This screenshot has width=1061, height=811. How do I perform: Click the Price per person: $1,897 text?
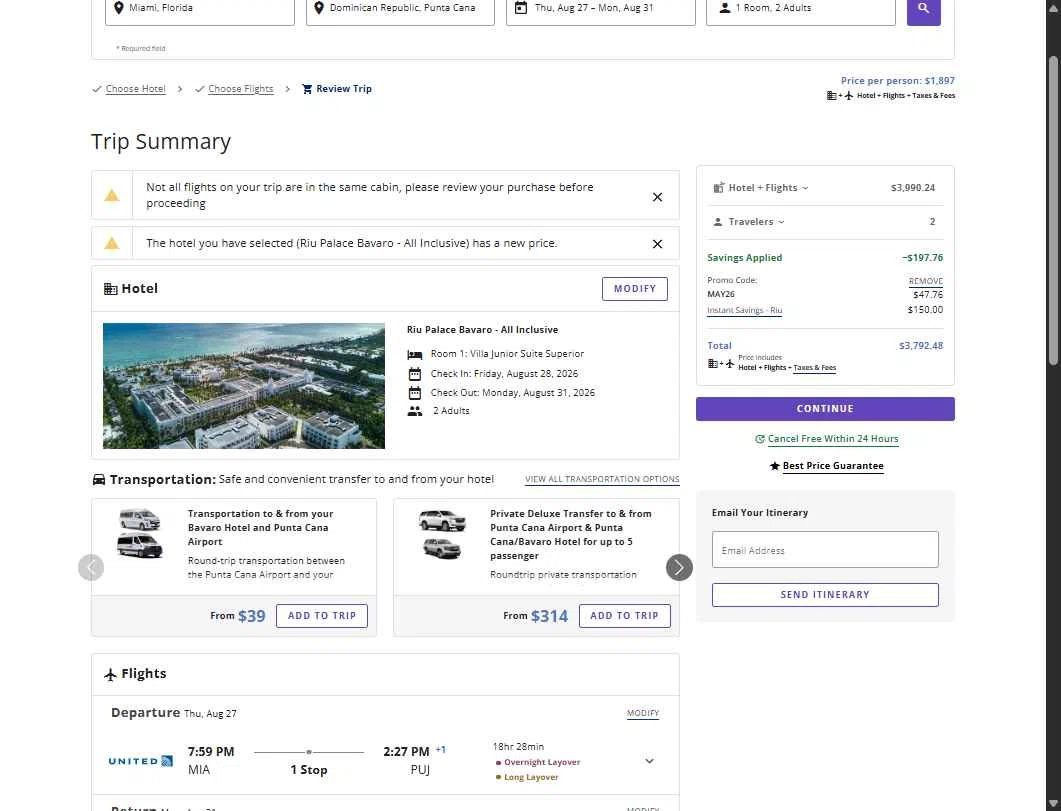pos(897,80)
